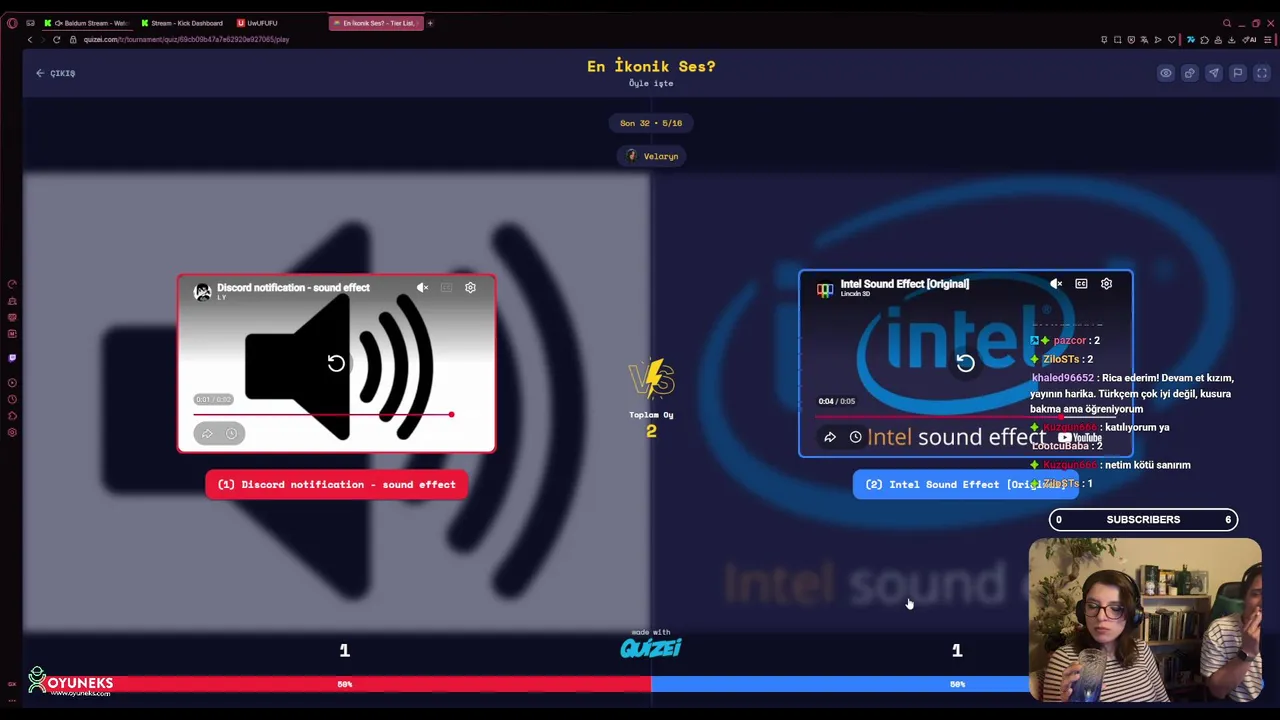Click the Velaryn creator badge
This screenshot has width=1280, height=720.
point(651,156)
